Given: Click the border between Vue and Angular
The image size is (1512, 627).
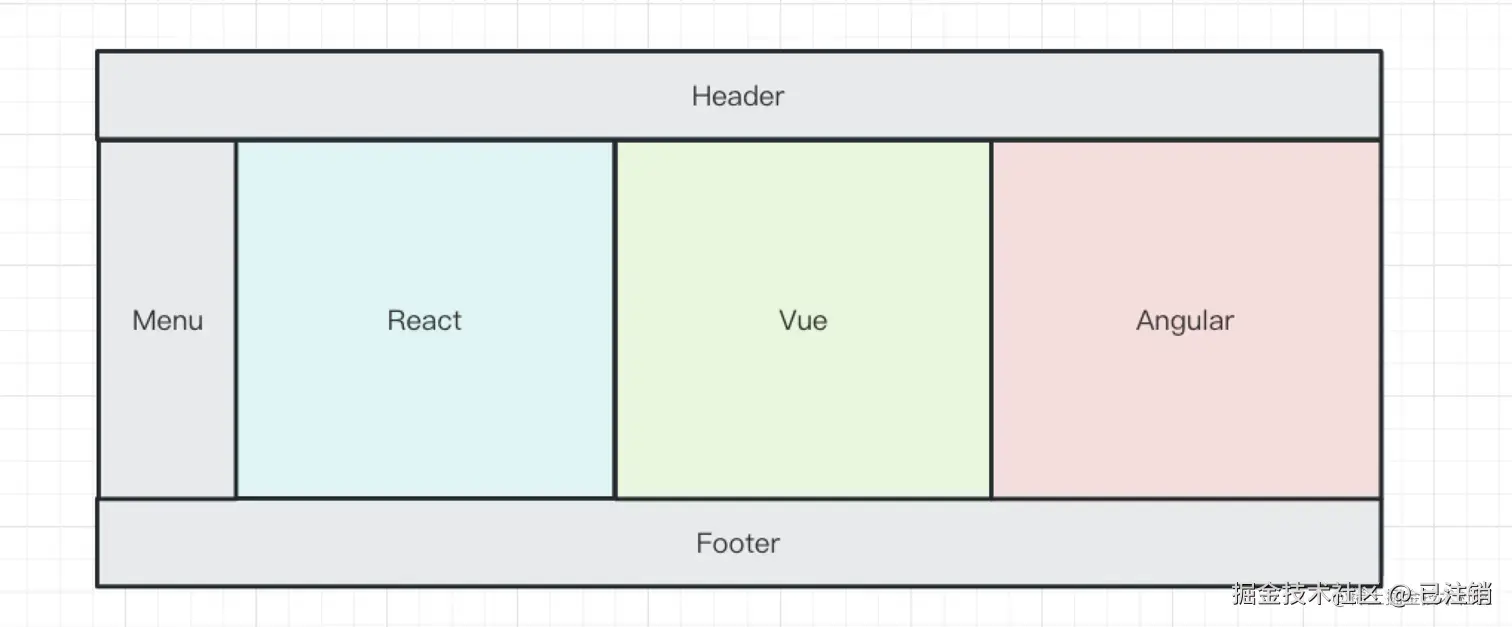Looking at the screenshot, I should (x=992, y=319).
